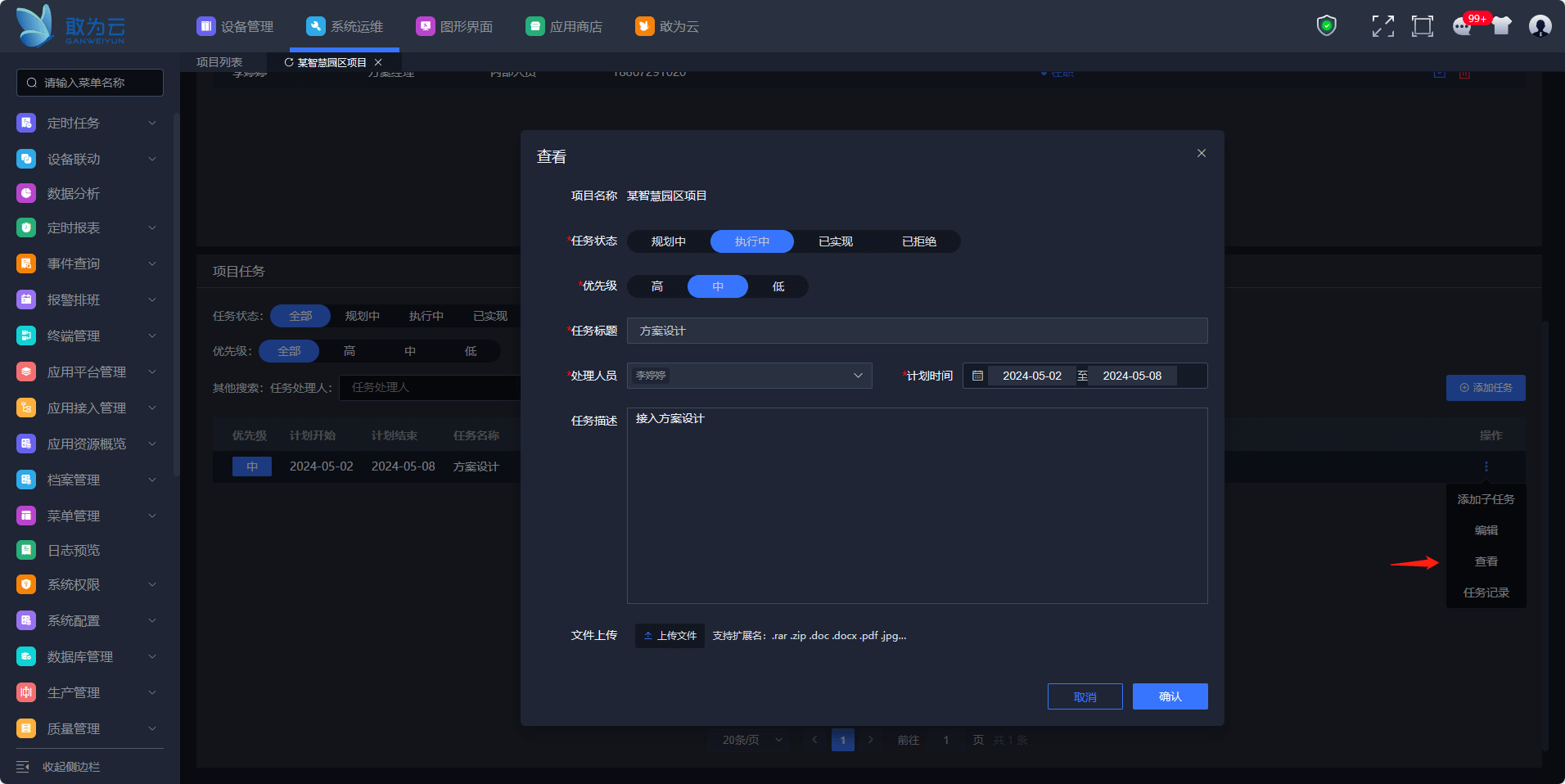Viewport: 1565px width, 784px height.
Task: Set task status to 已实现
Action: point(835,241)
